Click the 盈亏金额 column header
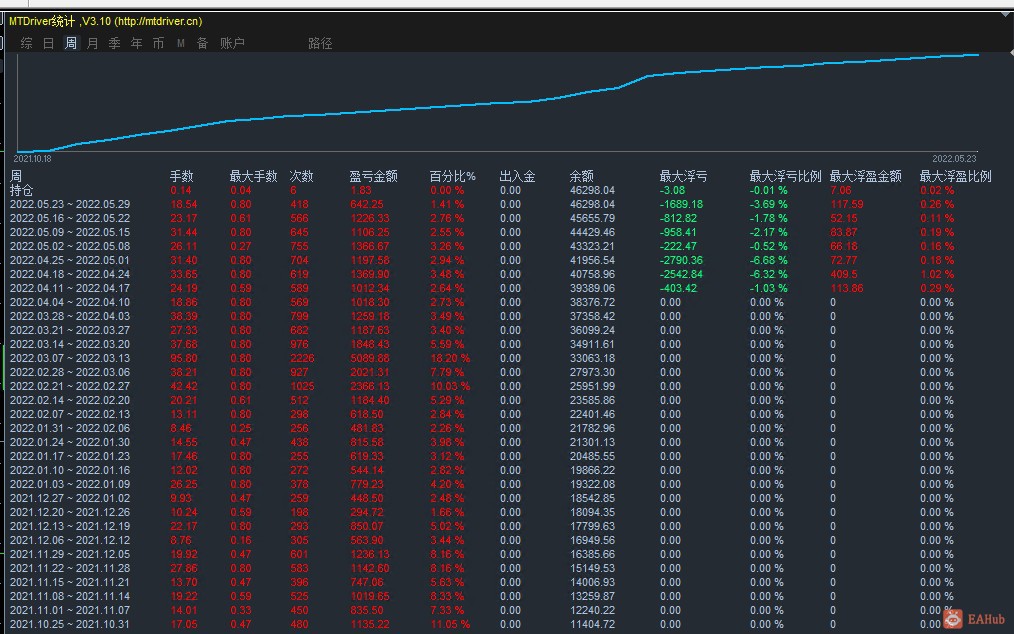This screenshot has width=1014, height=634. click(373, 176)
